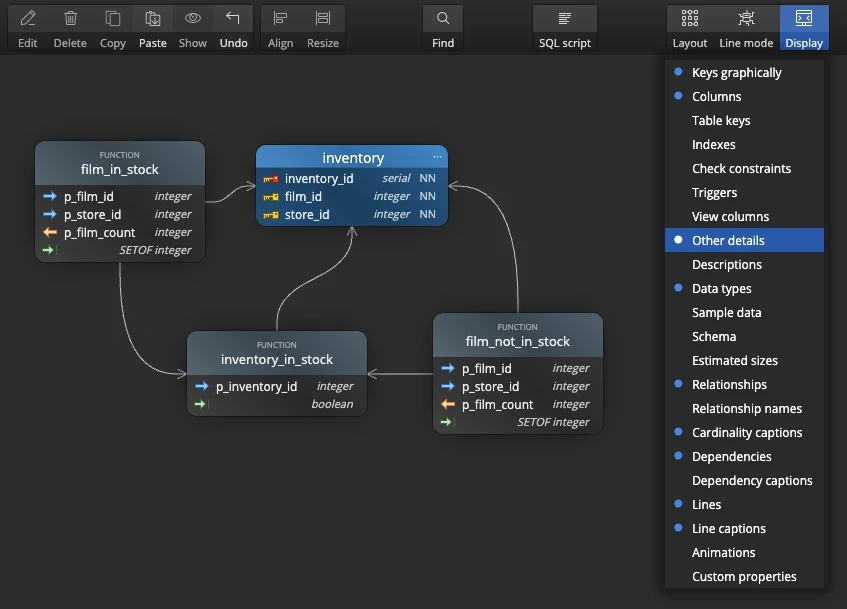Click the film_id key icon in inventory
The image size is (847, 609).
click(271, 197)
